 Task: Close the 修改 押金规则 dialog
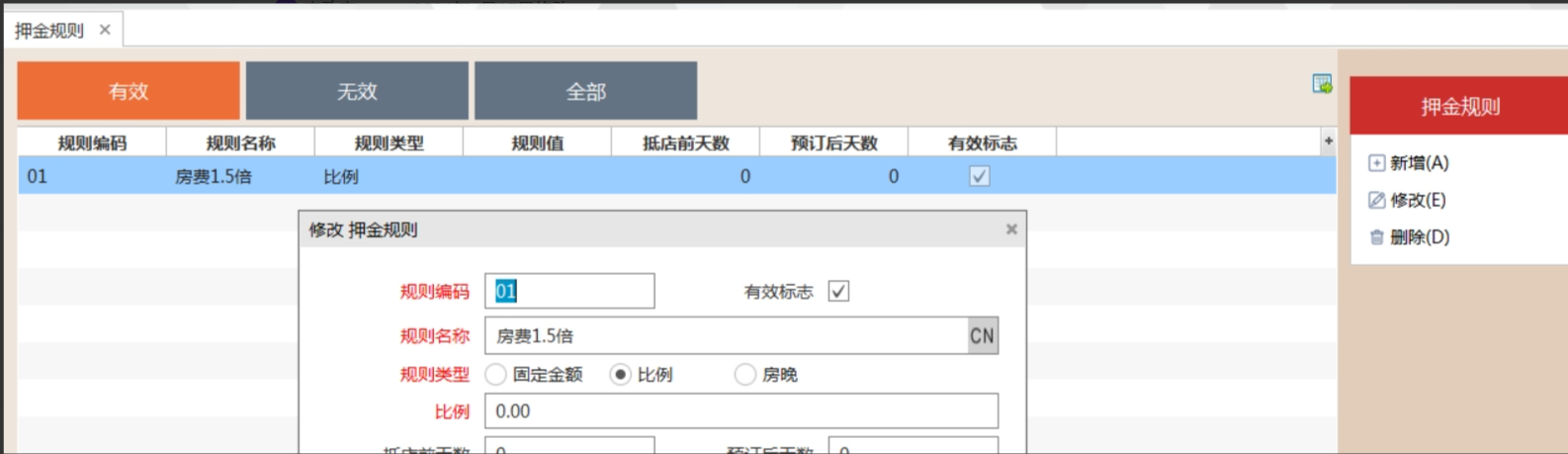point(1011,229)
